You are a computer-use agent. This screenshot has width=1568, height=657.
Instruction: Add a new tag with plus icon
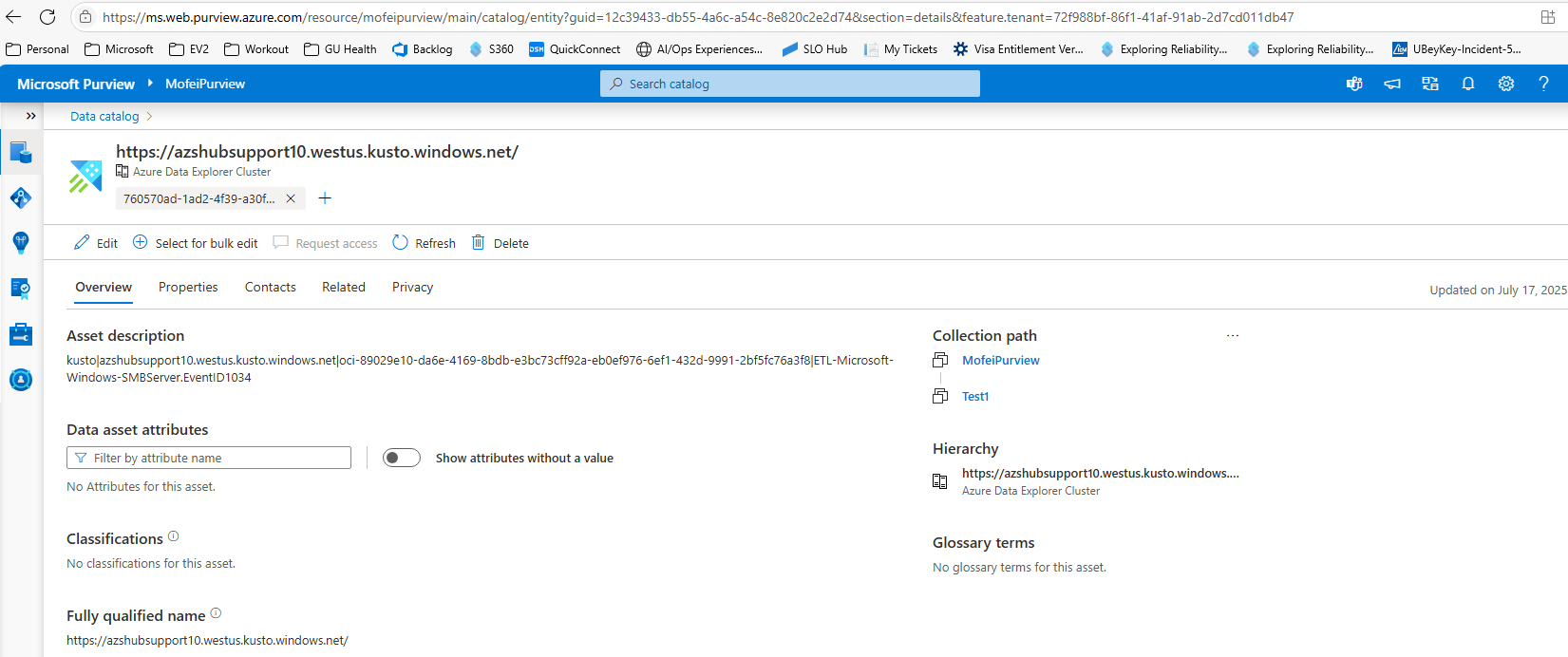point(325,197)
